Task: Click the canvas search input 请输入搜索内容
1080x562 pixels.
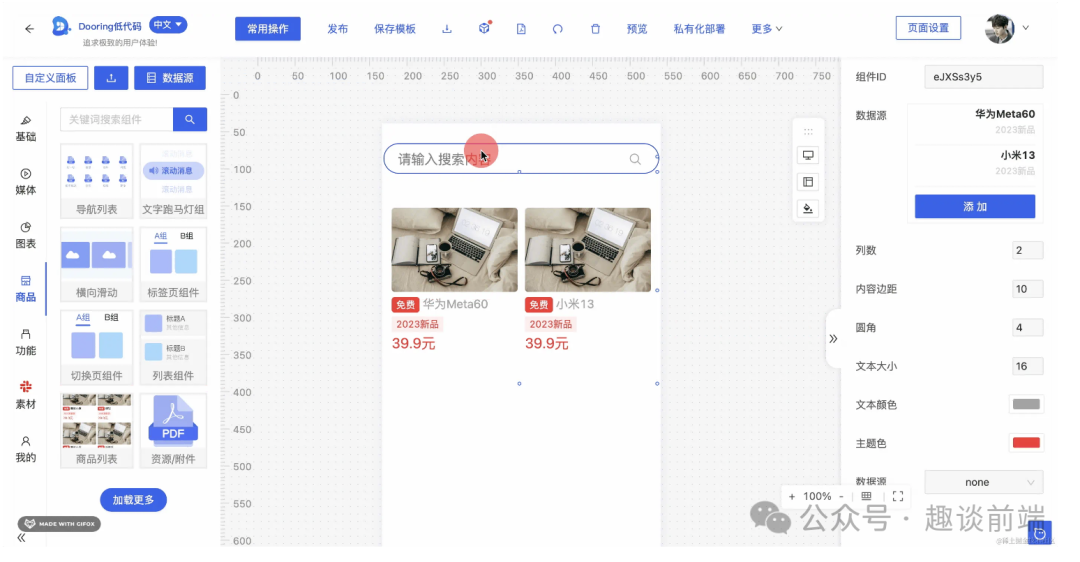Action: [520, 159]
